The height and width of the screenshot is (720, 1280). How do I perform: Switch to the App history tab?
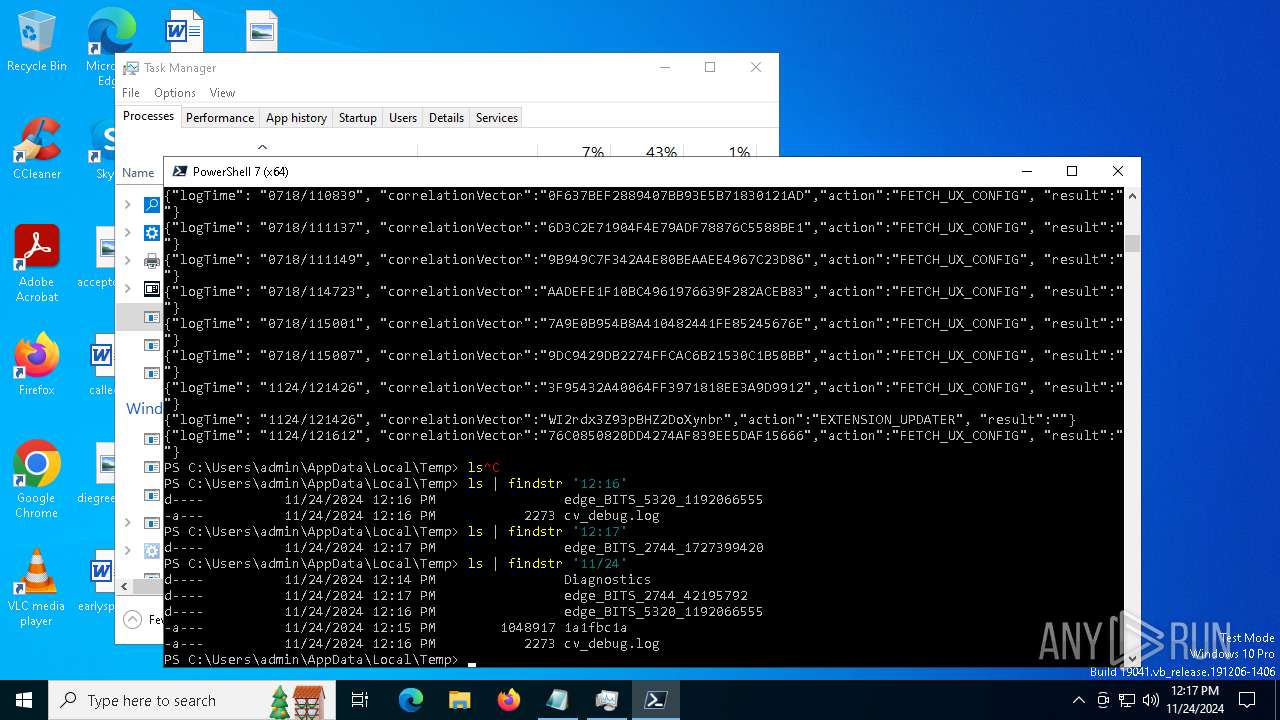point(296,118)
